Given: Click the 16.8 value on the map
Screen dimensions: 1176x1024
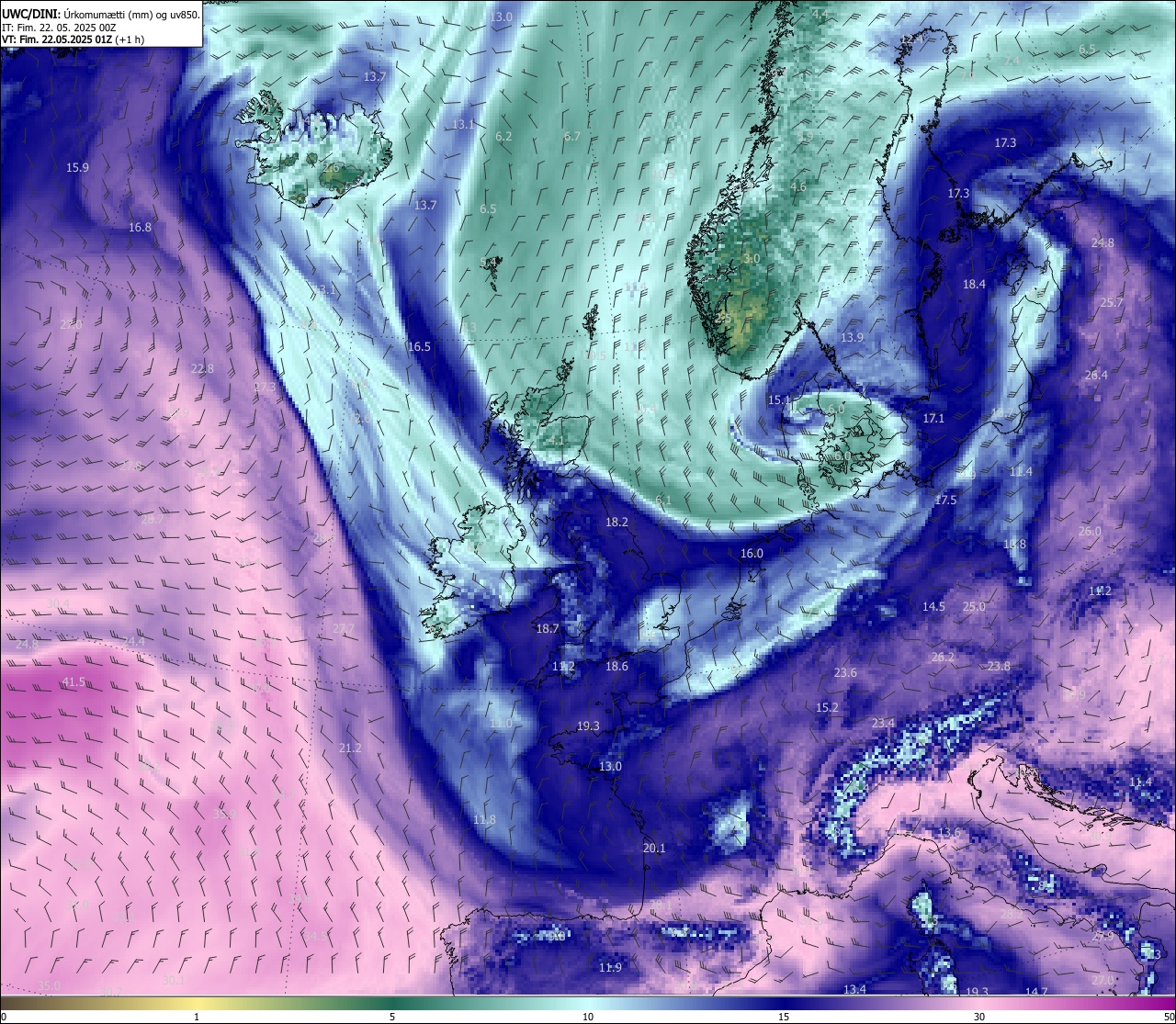Looking at the screenshot, I should tap(140, 228).
